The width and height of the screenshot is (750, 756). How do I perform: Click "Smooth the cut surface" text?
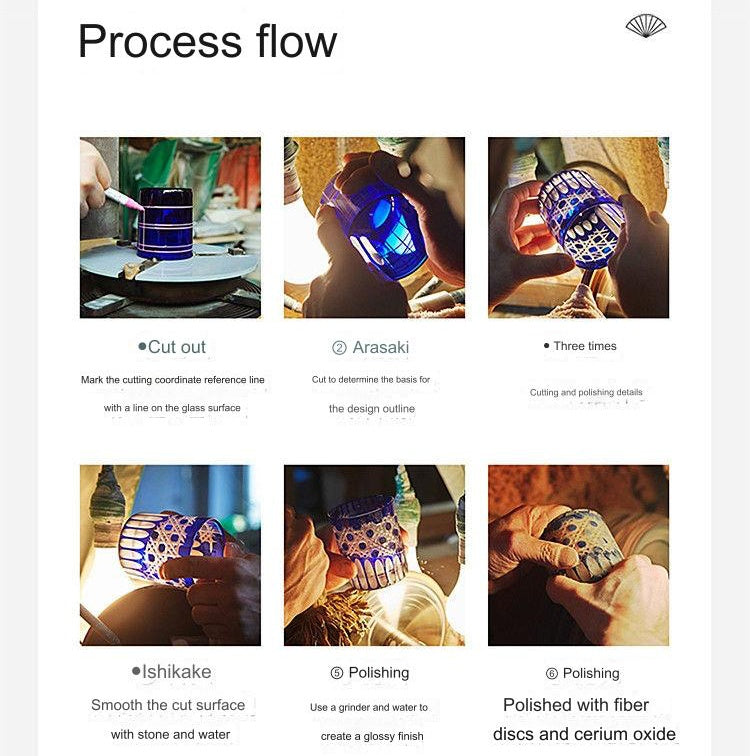(168, 705)
